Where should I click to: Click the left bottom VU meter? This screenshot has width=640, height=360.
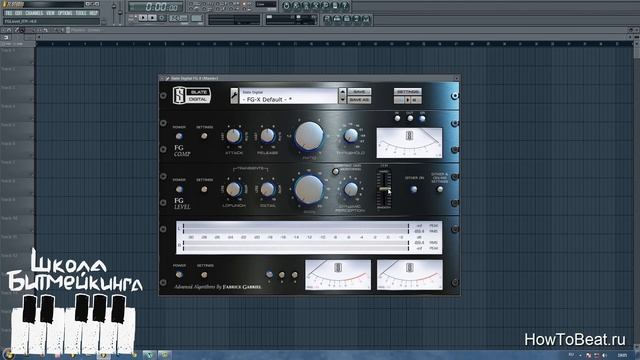pos(338,275)
